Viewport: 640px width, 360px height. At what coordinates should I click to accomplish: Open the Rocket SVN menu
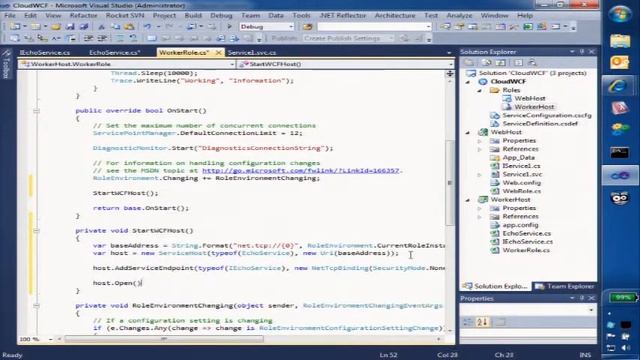[125, 16]
